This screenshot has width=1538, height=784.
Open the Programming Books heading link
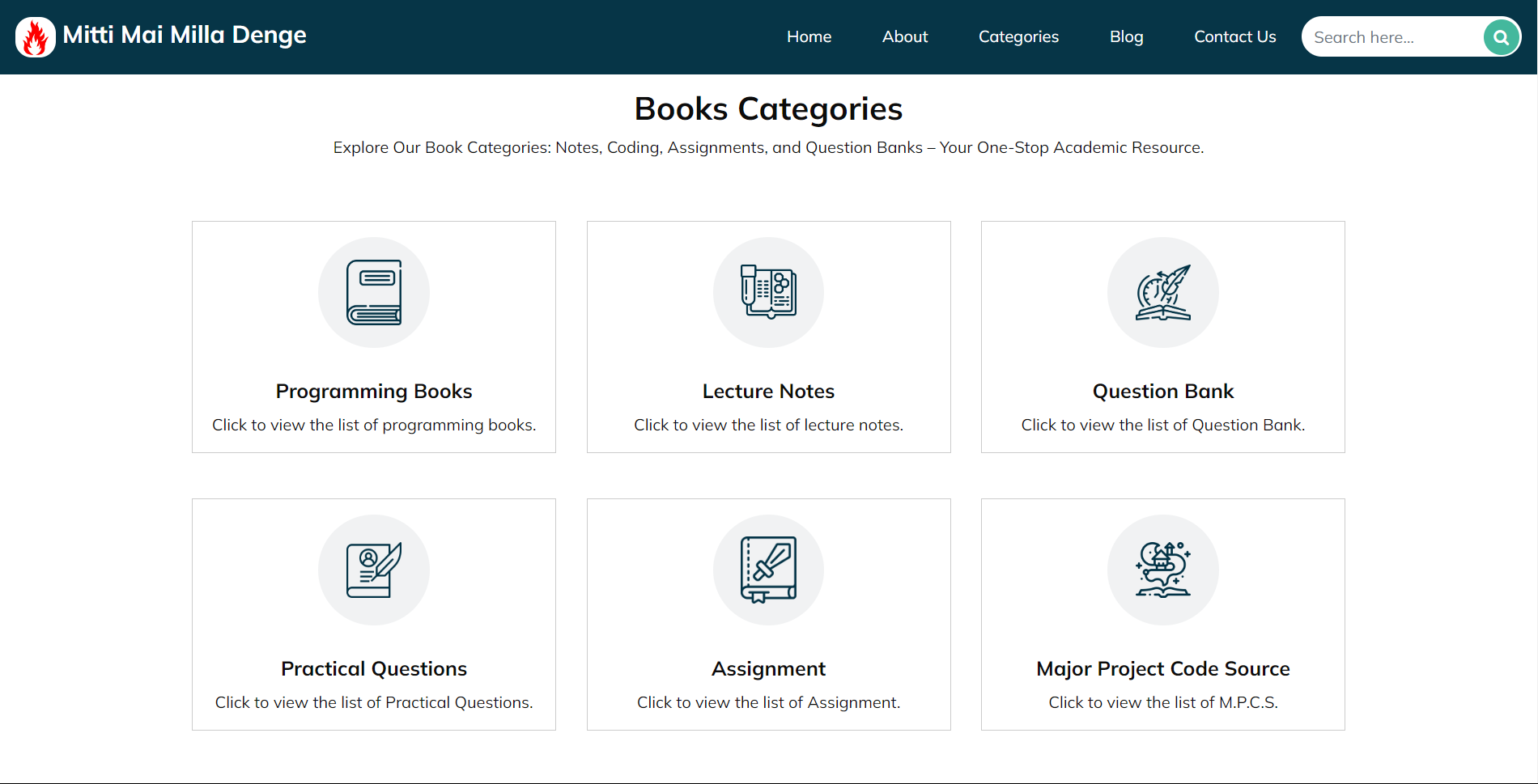373,391
